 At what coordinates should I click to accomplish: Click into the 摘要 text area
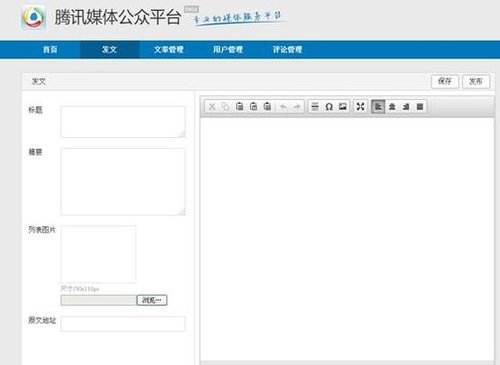123,182
